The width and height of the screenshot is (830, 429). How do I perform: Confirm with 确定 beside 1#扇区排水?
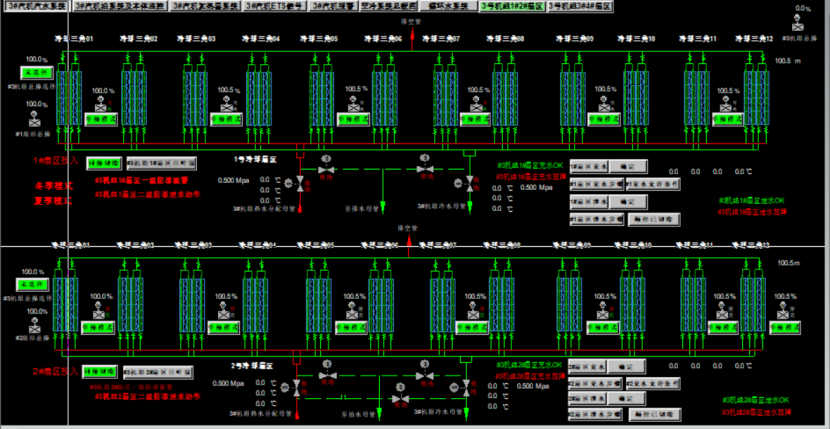pyautogui.click(x=627, y=202)
